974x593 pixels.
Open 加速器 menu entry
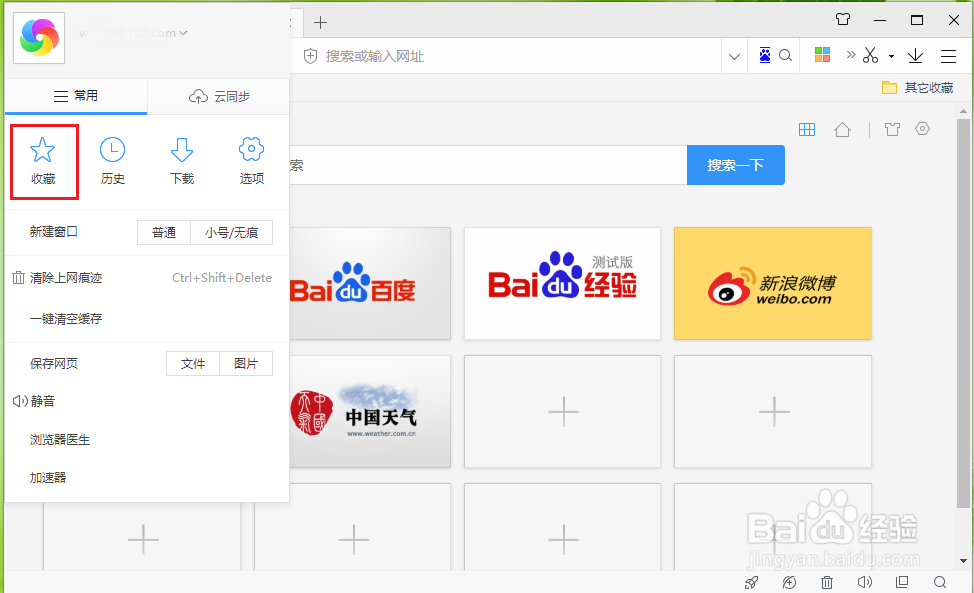click(147, 478)
